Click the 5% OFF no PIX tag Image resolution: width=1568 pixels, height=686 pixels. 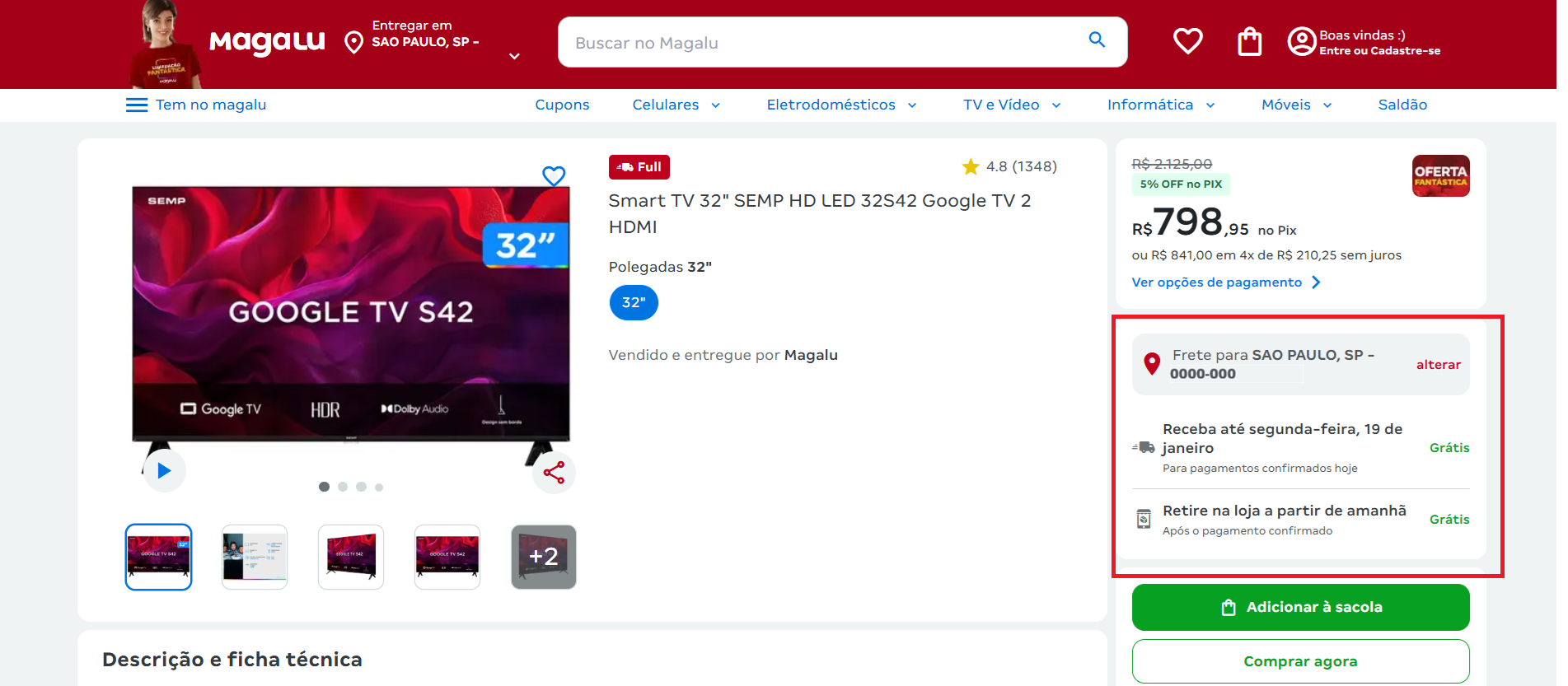pos(1181,184)
